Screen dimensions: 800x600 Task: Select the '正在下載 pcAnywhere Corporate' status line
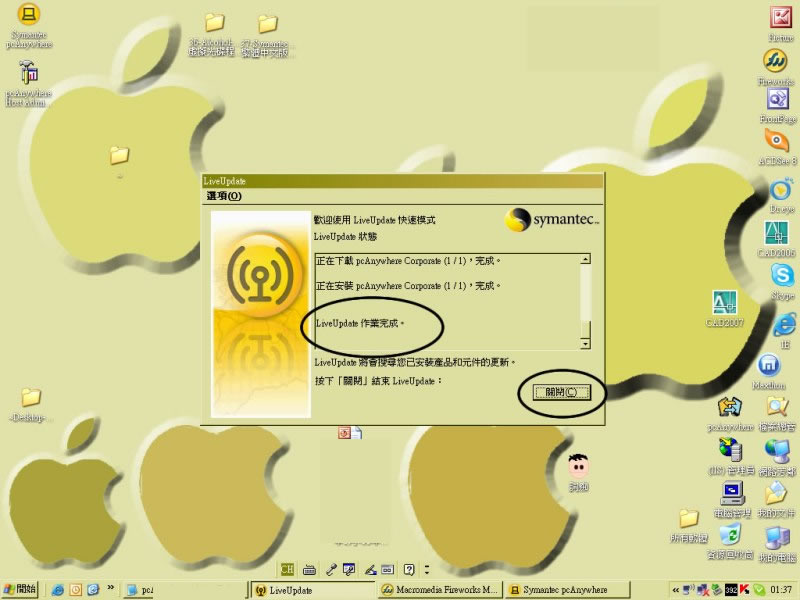click(408, 261)
